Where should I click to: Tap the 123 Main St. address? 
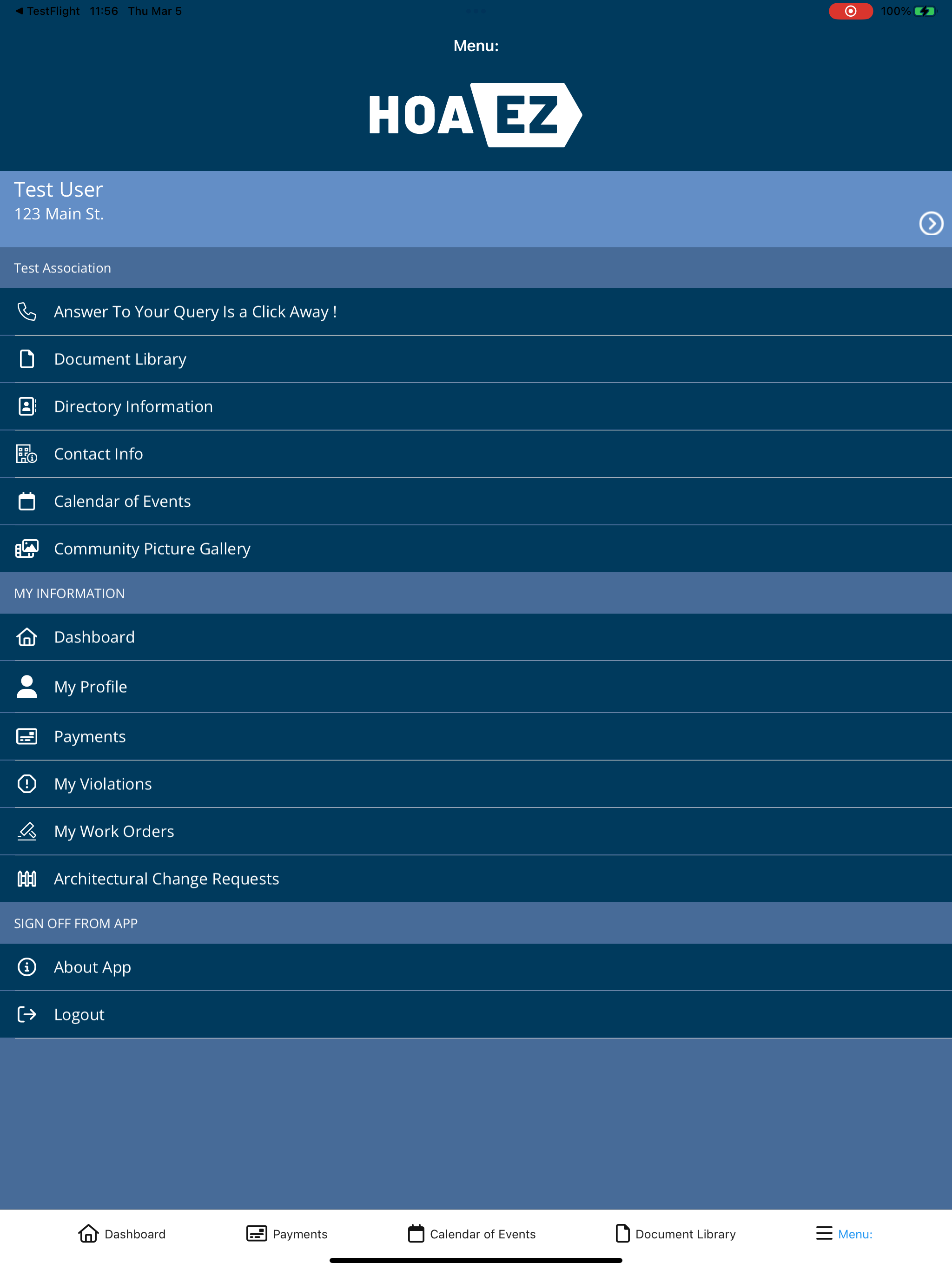pyautogui.click(x=59, y=214)
